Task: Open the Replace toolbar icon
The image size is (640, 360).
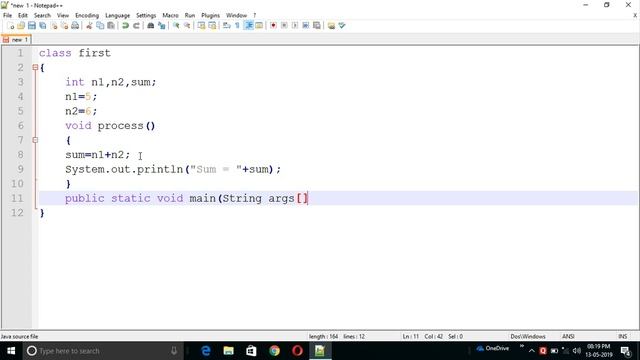Action: click(x=162, y=26)
